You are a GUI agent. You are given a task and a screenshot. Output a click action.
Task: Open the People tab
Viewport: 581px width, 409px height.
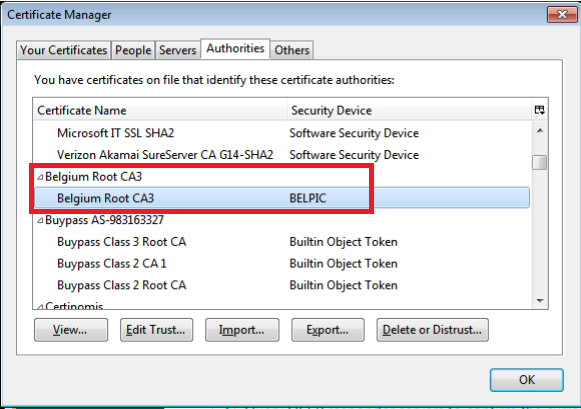[x=133, y=50]
